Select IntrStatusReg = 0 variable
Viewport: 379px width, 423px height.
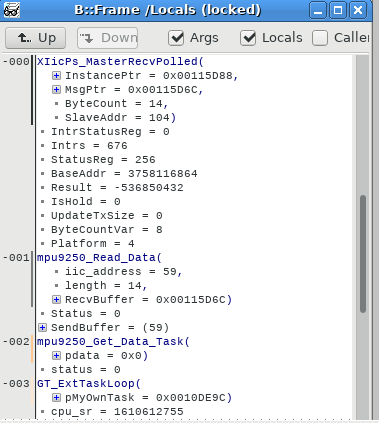click(110, 132)
